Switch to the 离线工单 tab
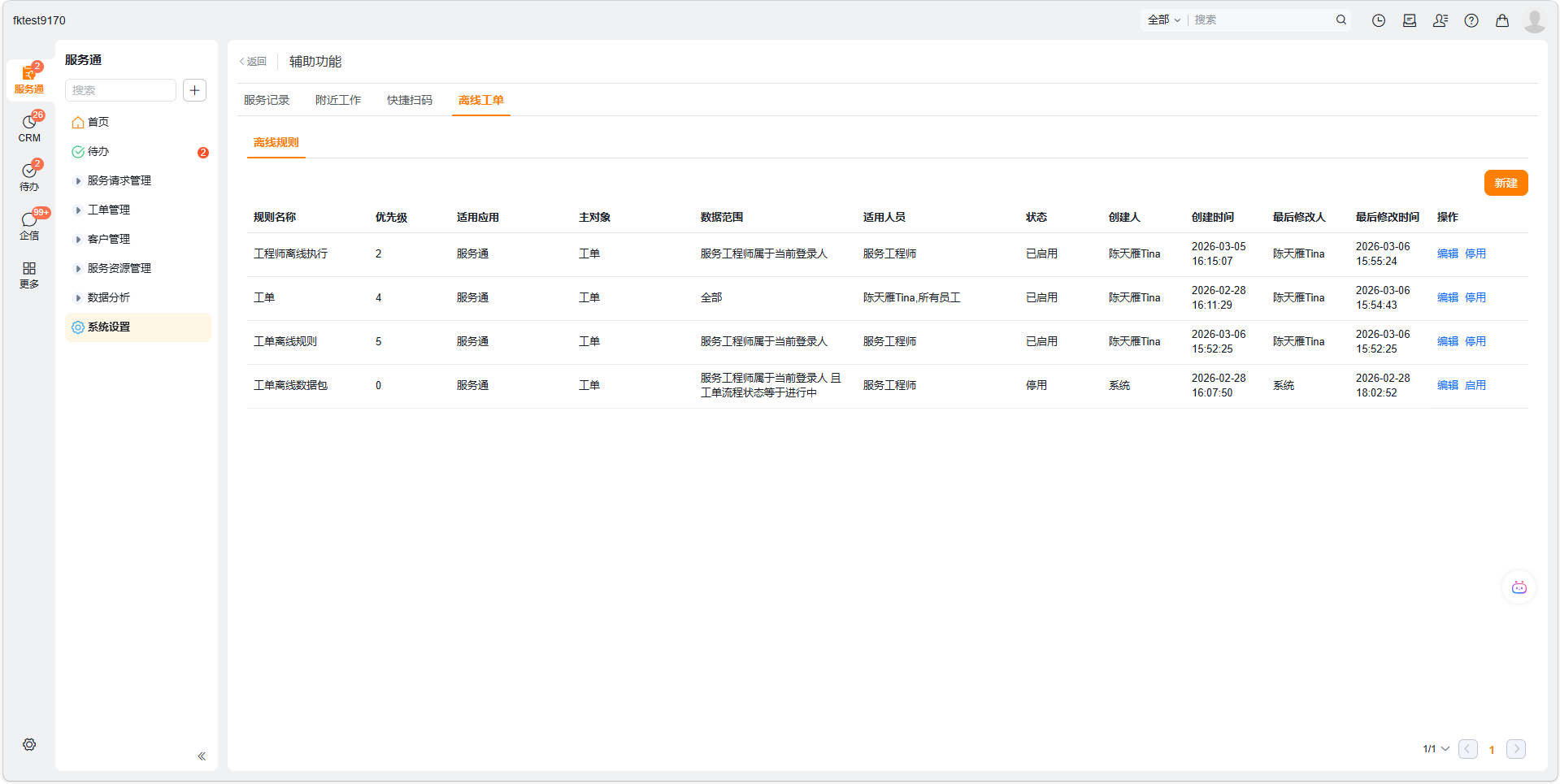This screenshot has height=784, width=1560. click(481, 100)
